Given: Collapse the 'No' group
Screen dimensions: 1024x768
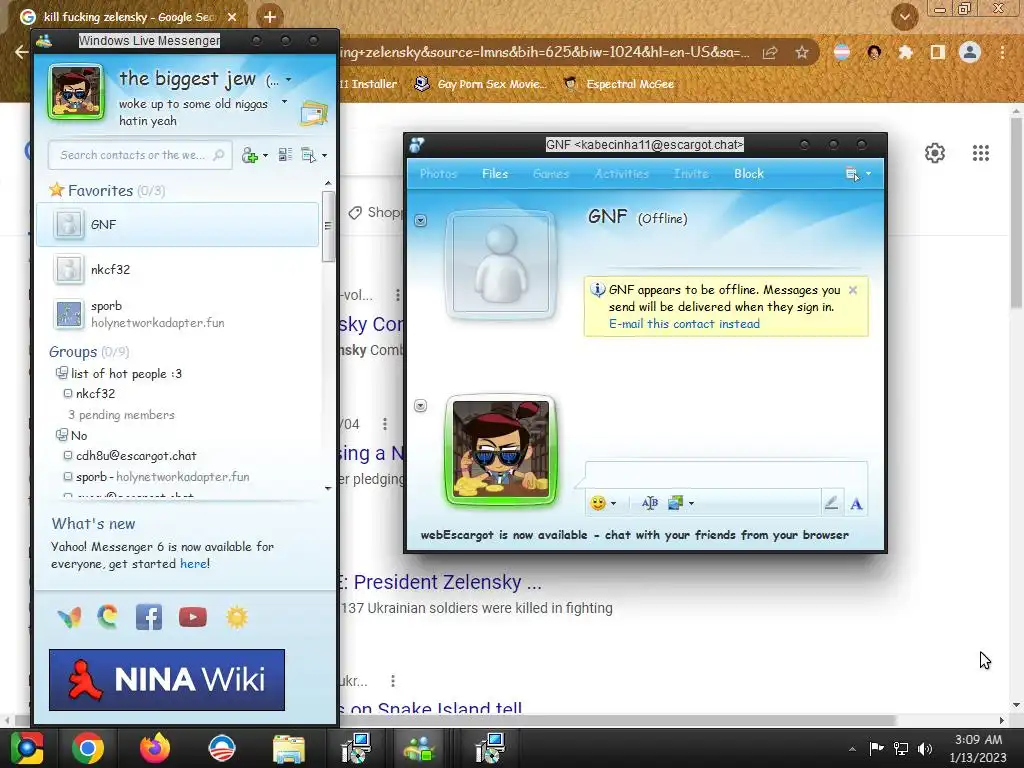Looking at the screenshot, I should pos(61,435).
